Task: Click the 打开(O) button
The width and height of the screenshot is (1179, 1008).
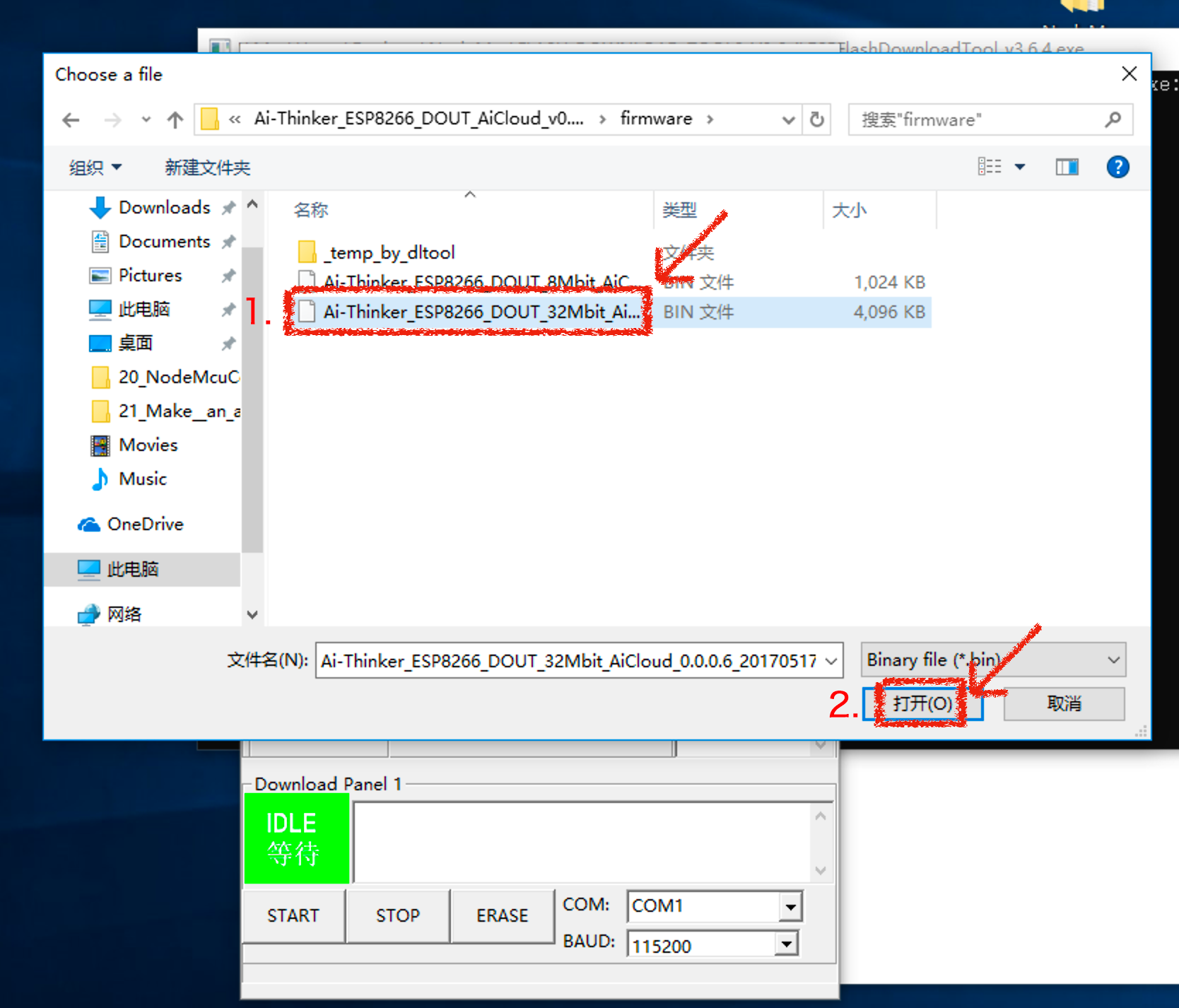Action: tap(922, 703)
